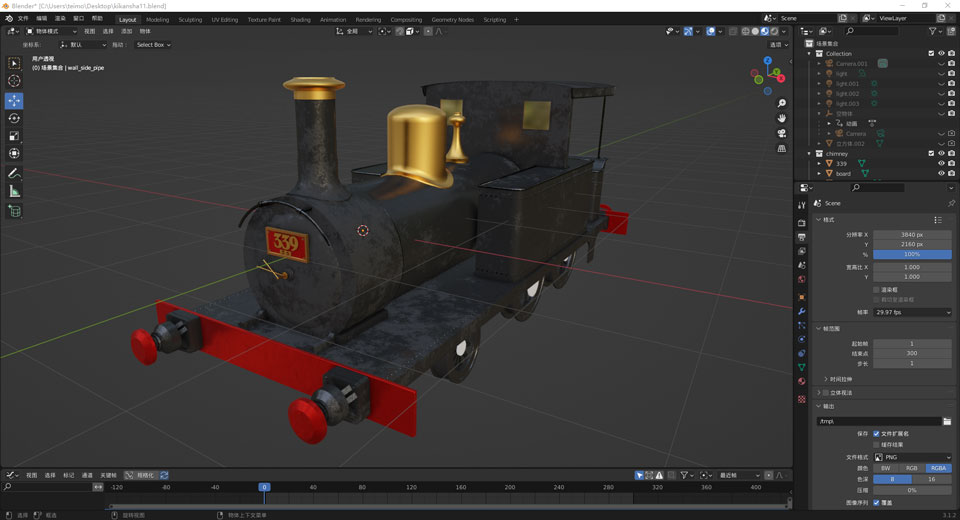This screenshot has width=960, height=520.
Task: Select the Add Cube tool
Action: click(14, 211)
